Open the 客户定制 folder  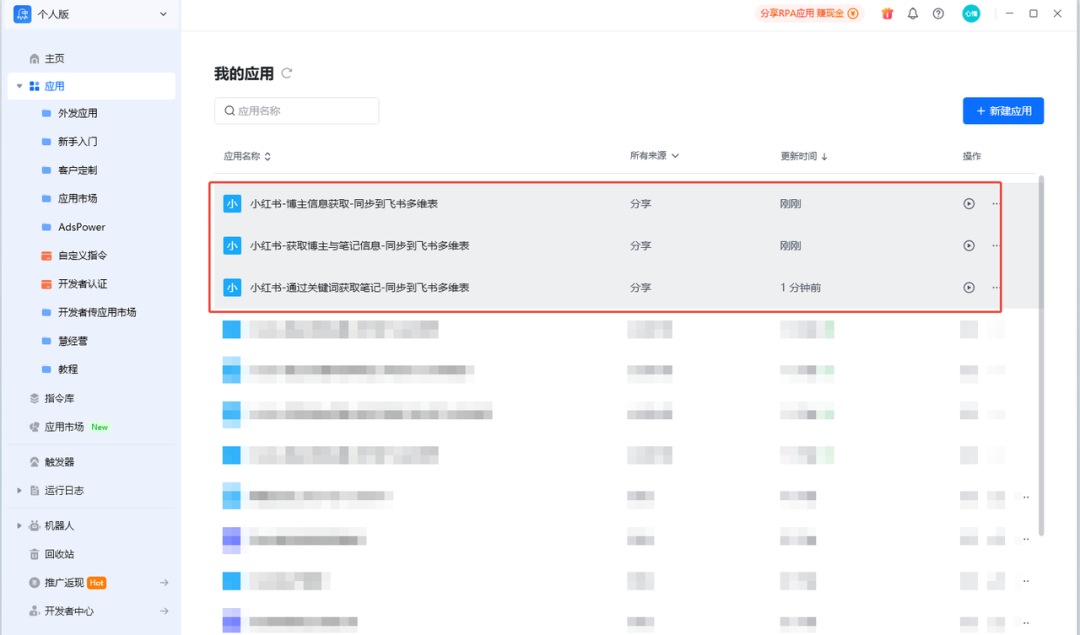(x=77, y=170)
